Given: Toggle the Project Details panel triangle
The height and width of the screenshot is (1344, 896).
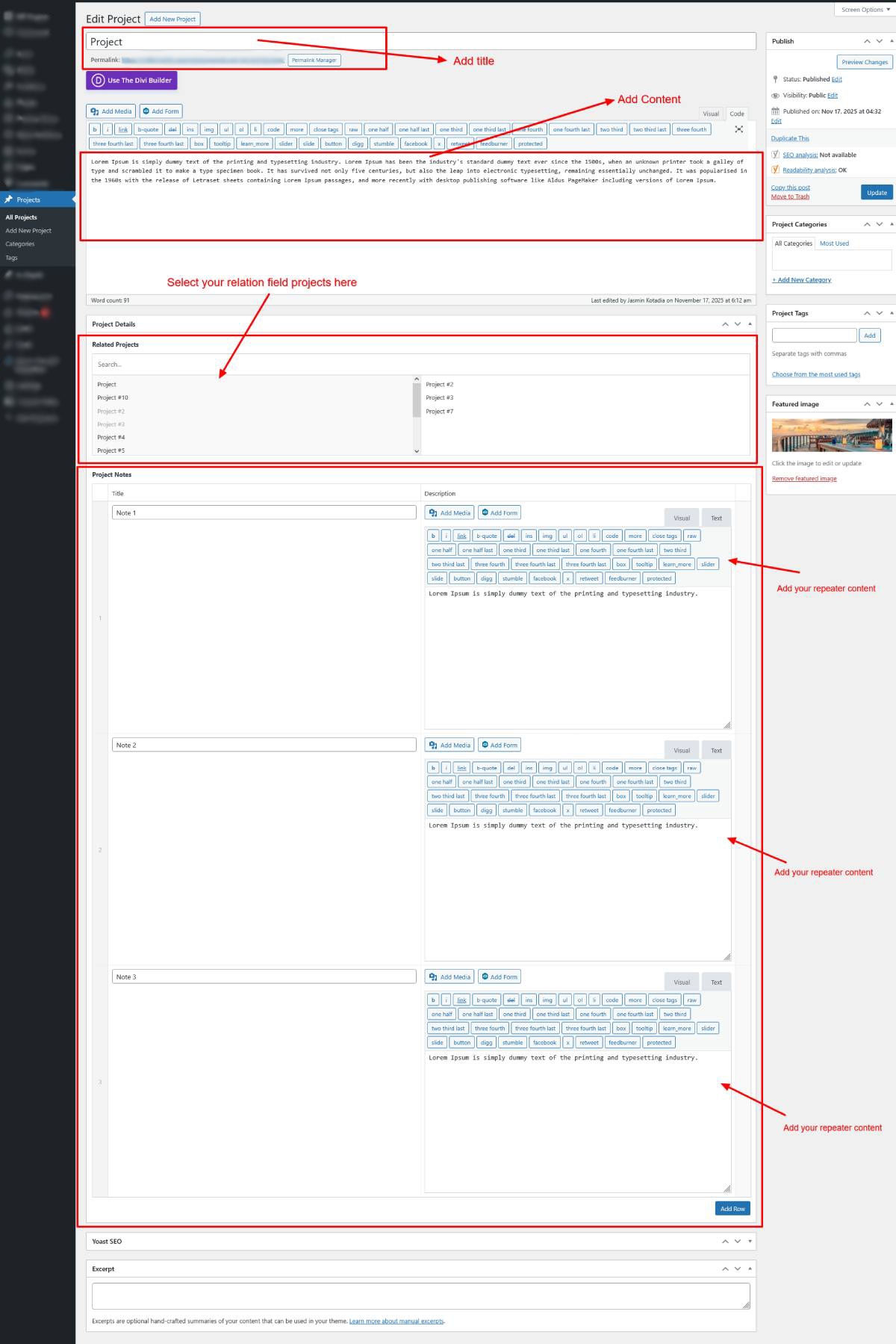Looking at the screenshot, I should (x=750, y=324).
